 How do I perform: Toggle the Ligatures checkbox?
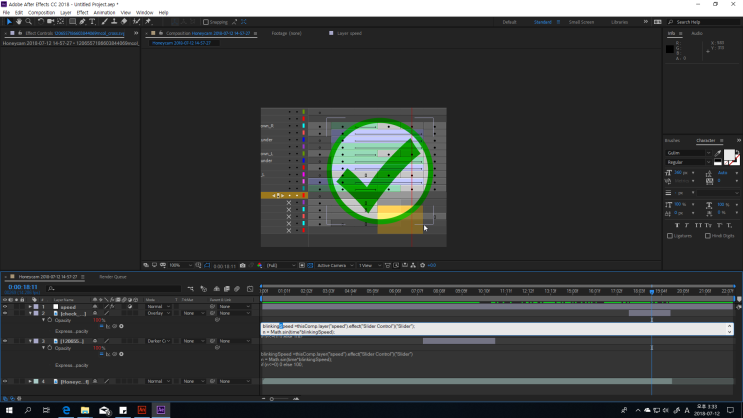(x=670, y=236)
